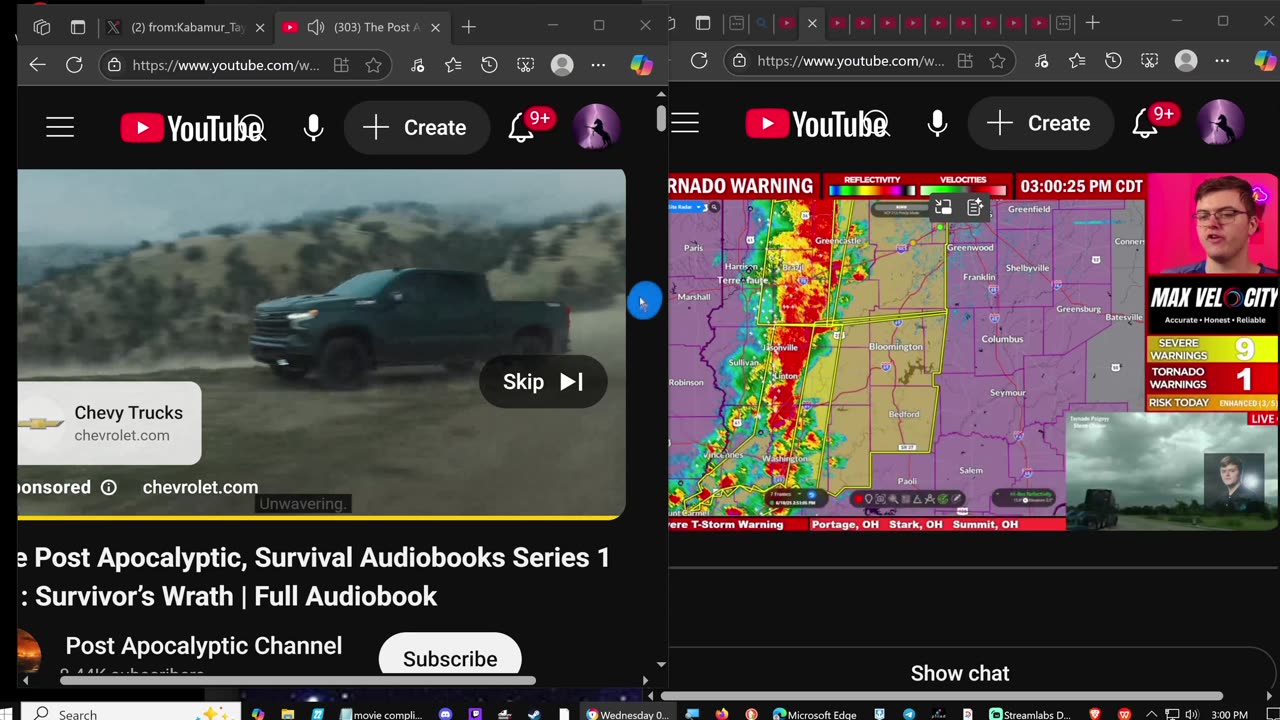Open Streamlabs Desktop from the taskbar
Image resolution: width=1280 pixels, height=720 pixels.
pyautogui.click(x=1030, y=714)
